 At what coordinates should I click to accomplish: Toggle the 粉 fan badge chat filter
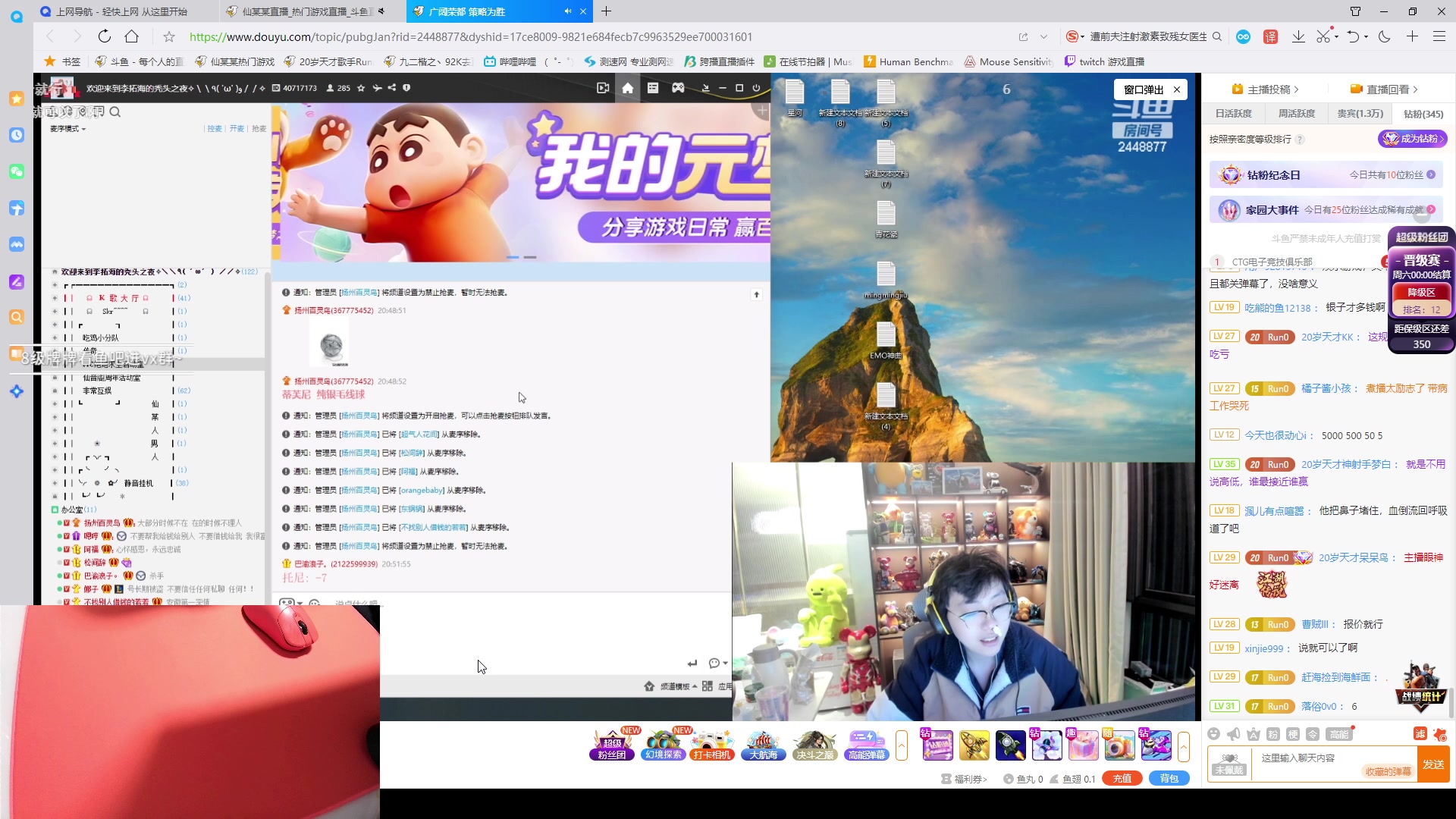(1272, 734)
